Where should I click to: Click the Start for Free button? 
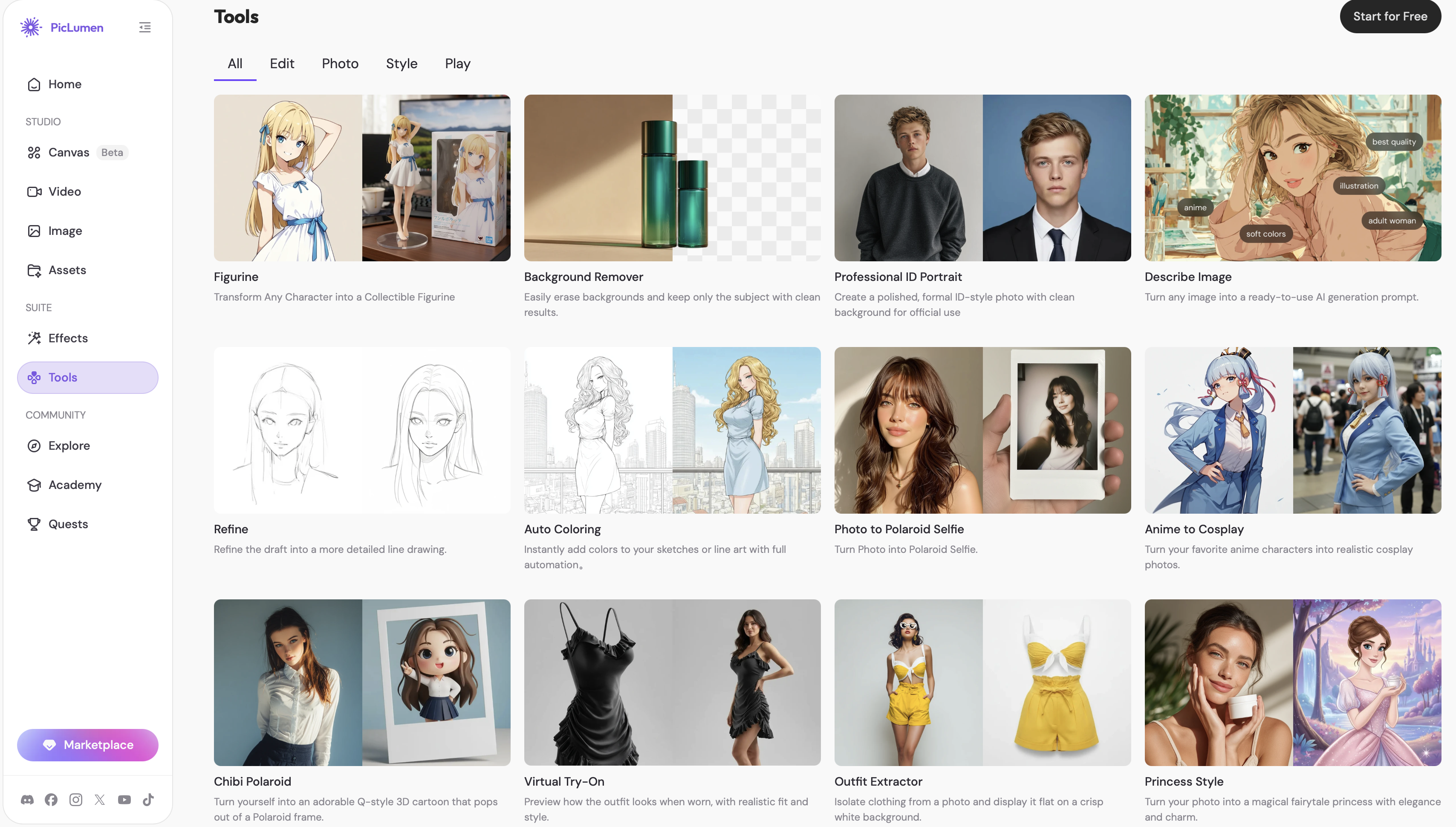pos(1391,17)
